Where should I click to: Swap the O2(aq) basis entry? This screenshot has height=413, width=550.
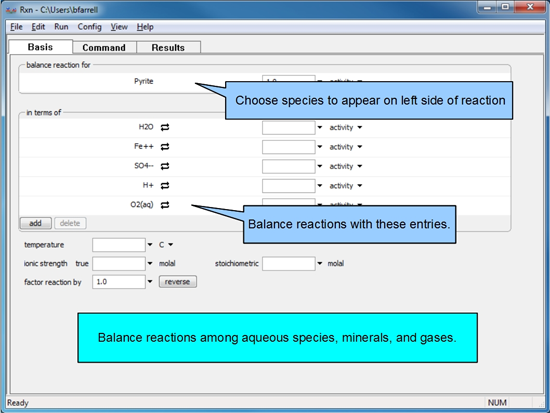(x=165, y=205)
